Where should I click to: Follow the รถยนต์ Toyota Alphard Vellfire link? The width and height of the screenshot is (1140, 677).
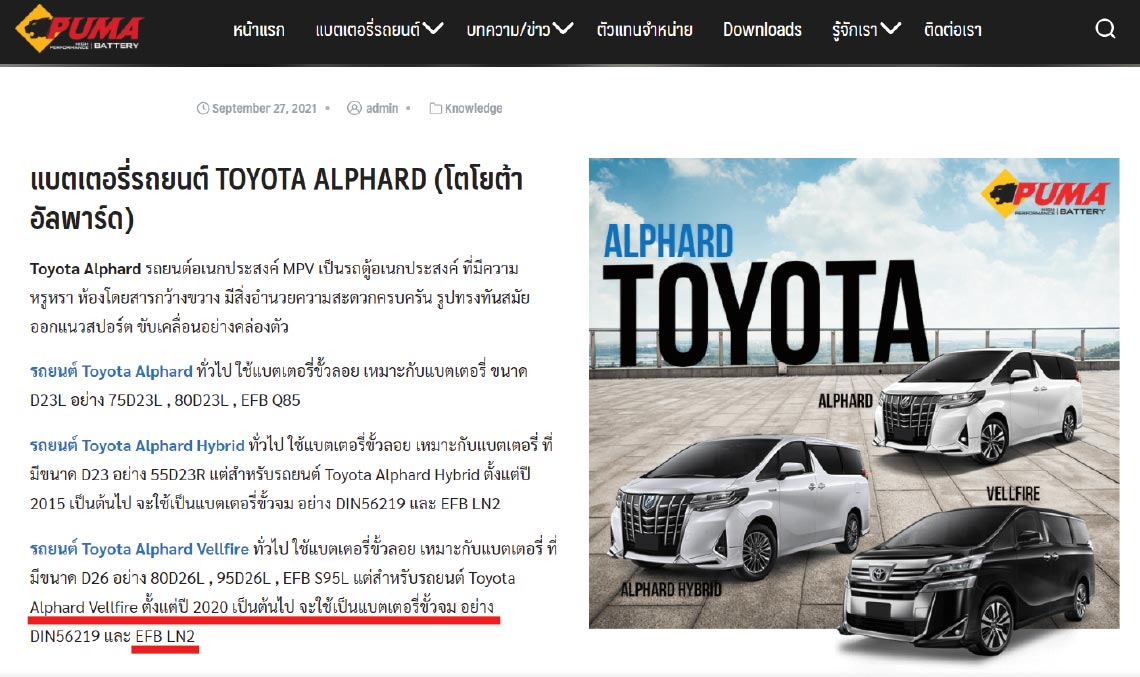(140, 549)
